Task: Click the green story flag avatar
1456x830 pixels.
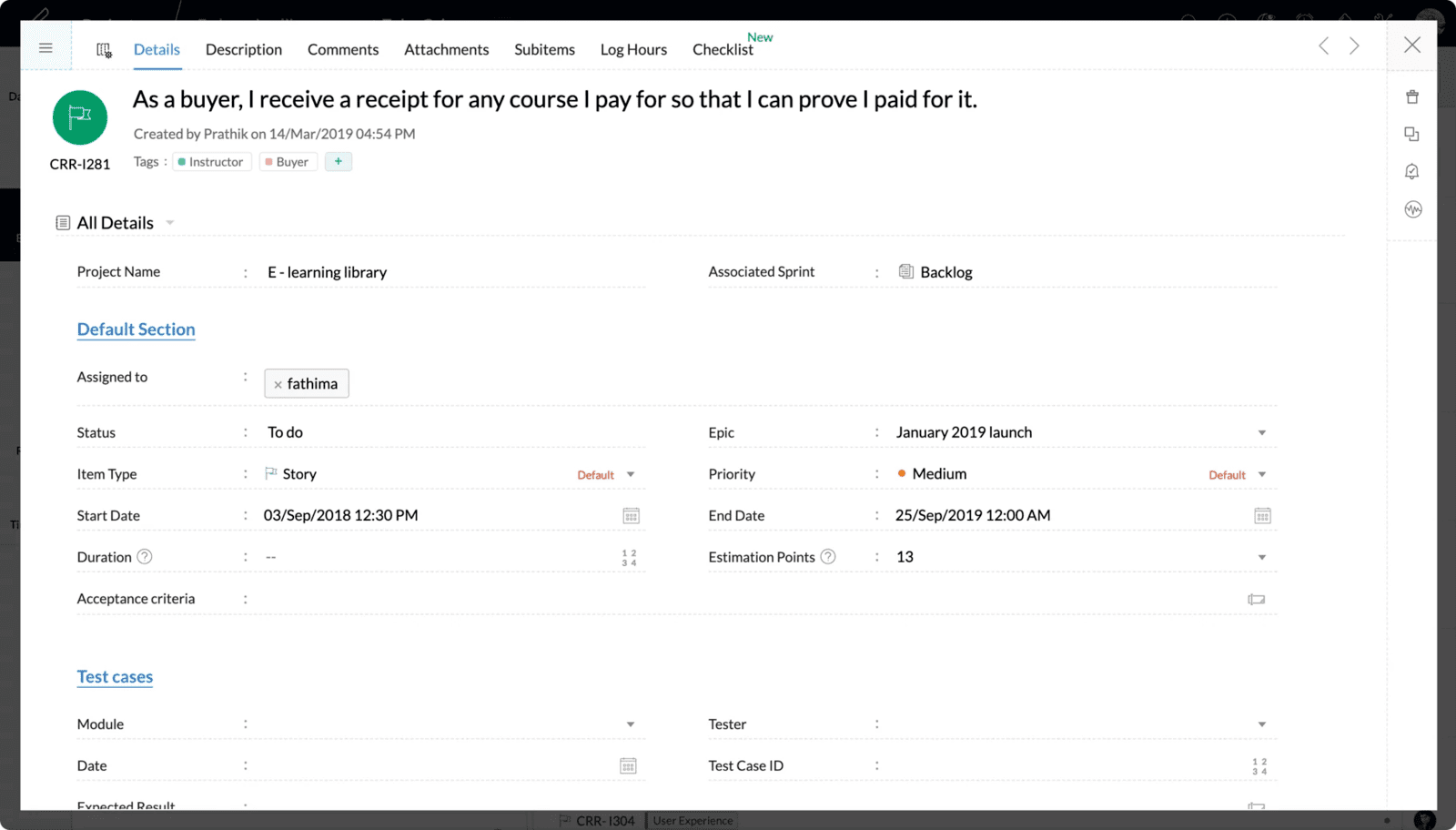Action: (80, 117)
